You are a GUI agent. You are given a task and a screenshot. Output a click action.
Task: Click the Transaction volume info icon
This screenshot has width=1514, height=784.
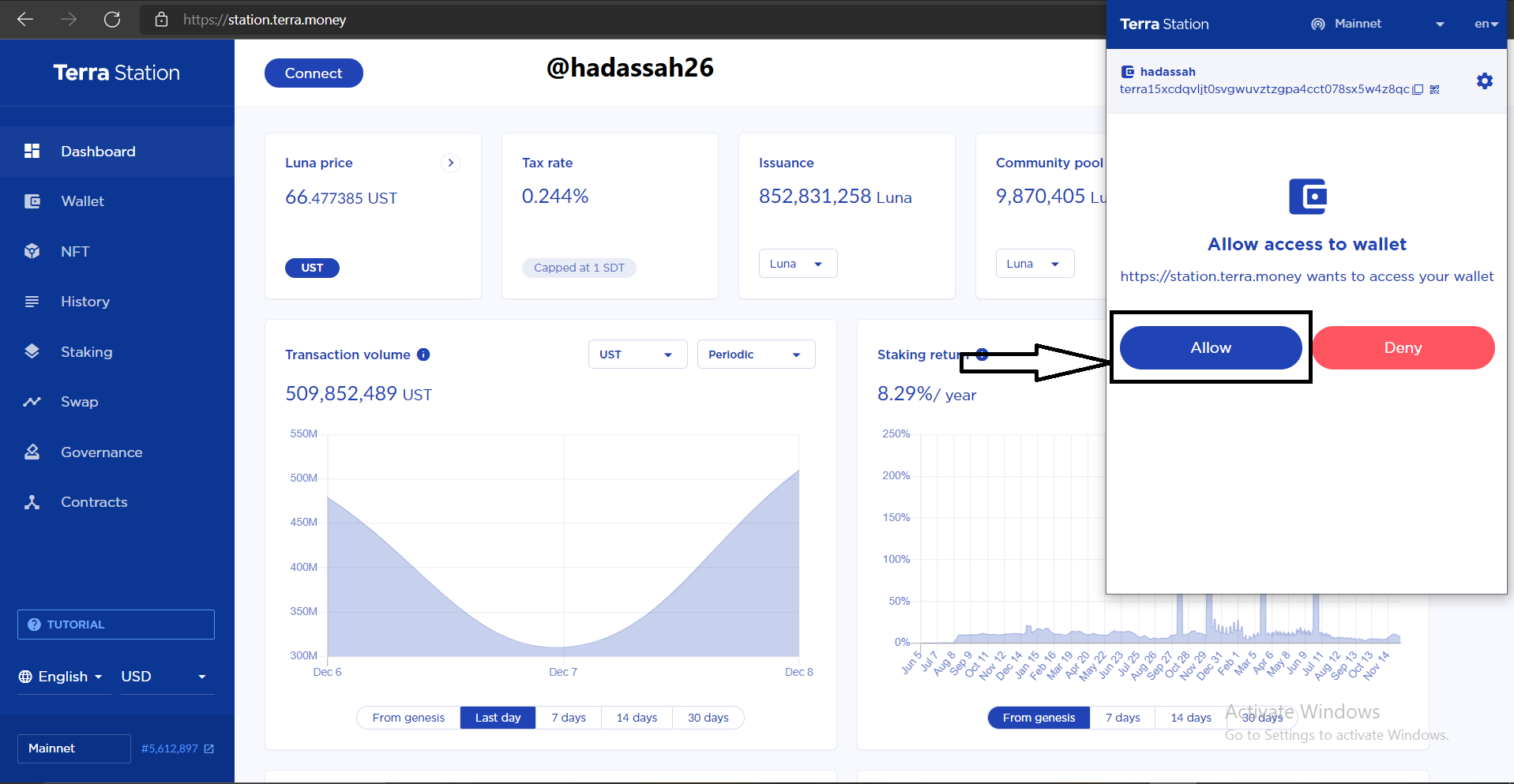pos(423,354)
